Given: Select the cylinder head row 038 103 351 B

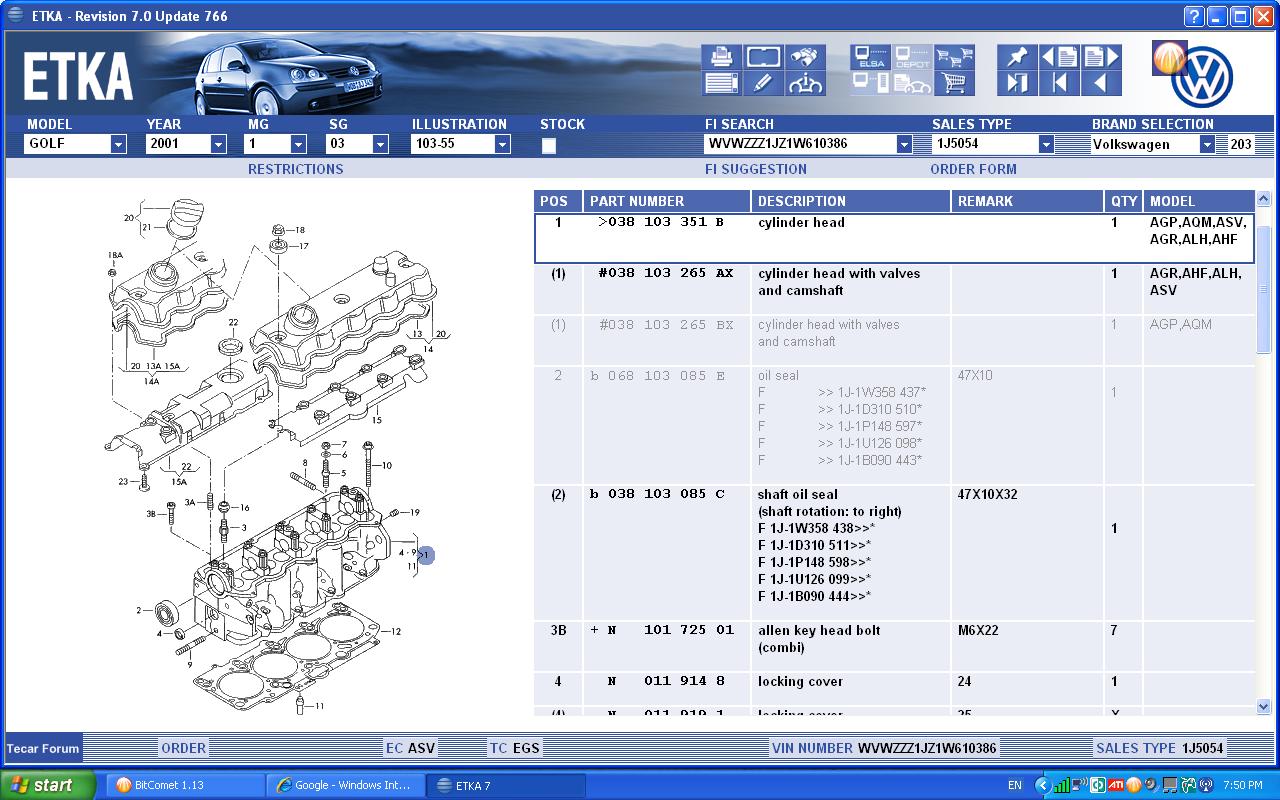Looking at the screenshot, I should click(x=894, y=238).
